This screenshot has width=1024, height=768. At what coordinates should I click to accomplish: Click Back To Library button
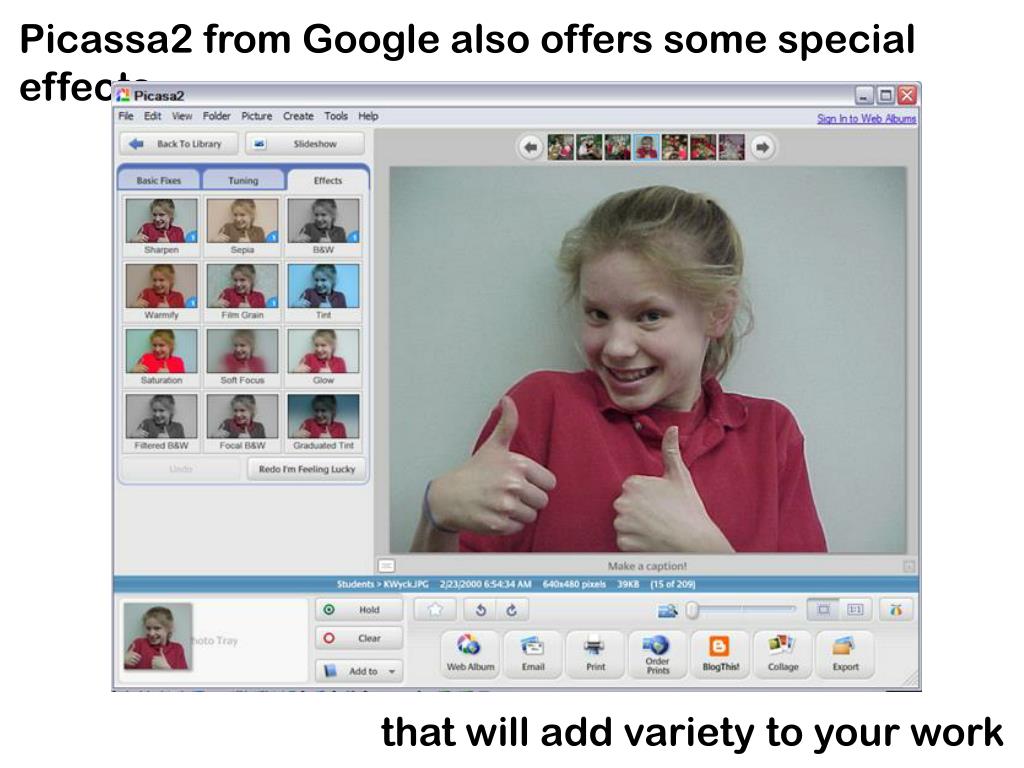(180, 144)
